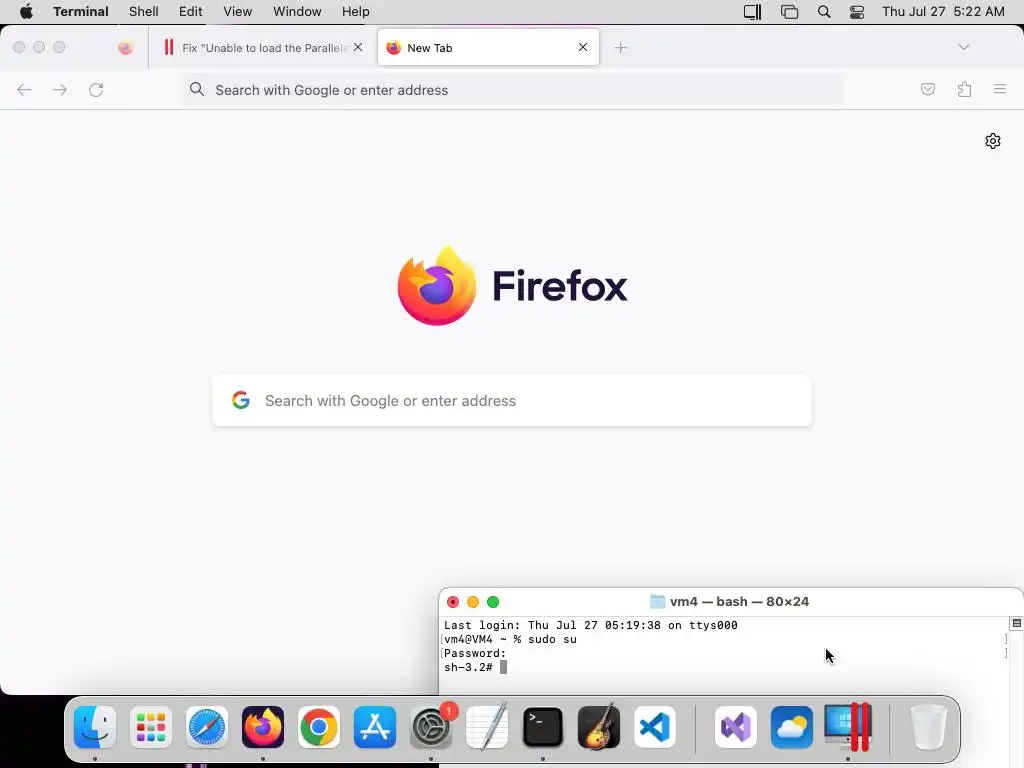Image resolution: width=1024 pixels, height=768 pixels.
Task: Open the Help menu
Action: [355, 12]
